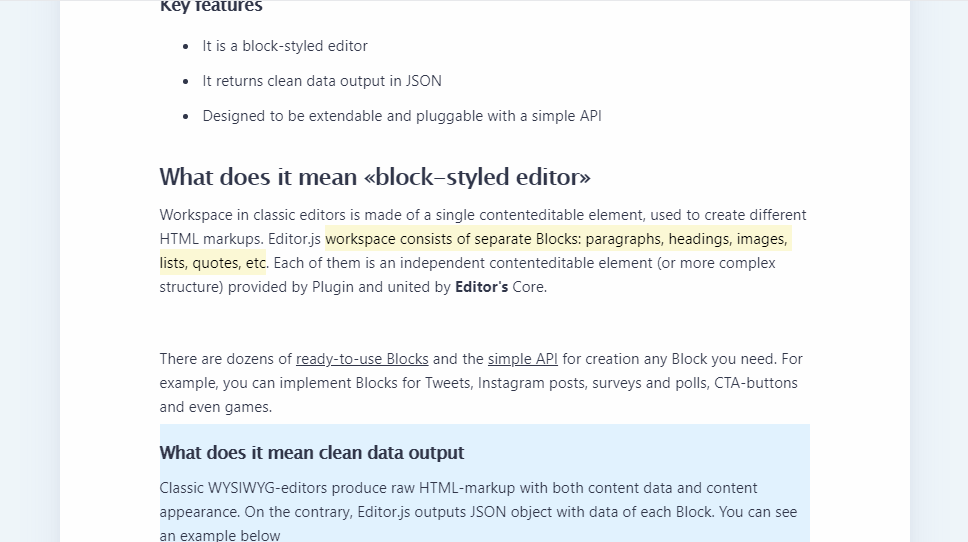Viewport: 968px width, 542px height.
Task: Open the ready-to-use Blocks link
Action: tap(362, 359)
